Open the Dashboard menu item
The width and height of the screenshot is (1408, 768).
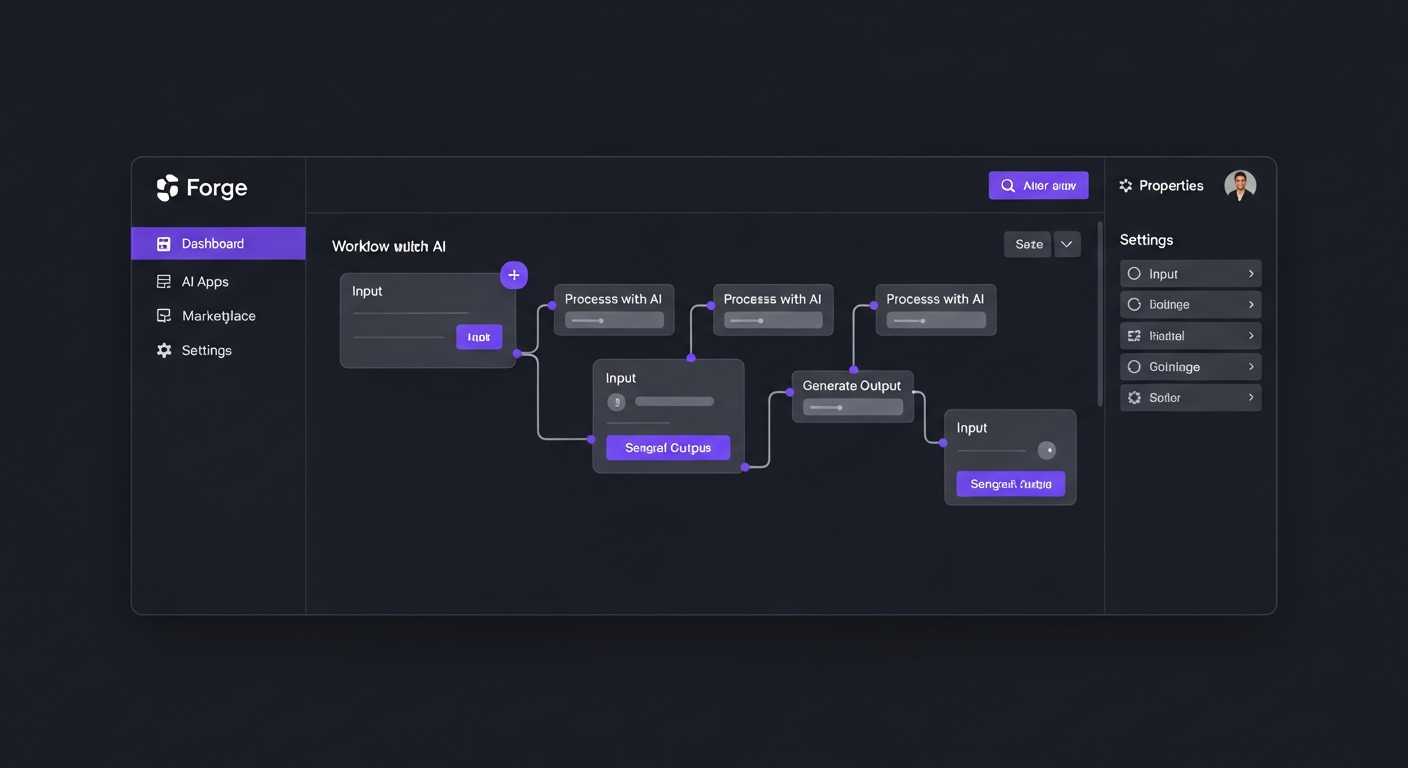pos(212,243)
